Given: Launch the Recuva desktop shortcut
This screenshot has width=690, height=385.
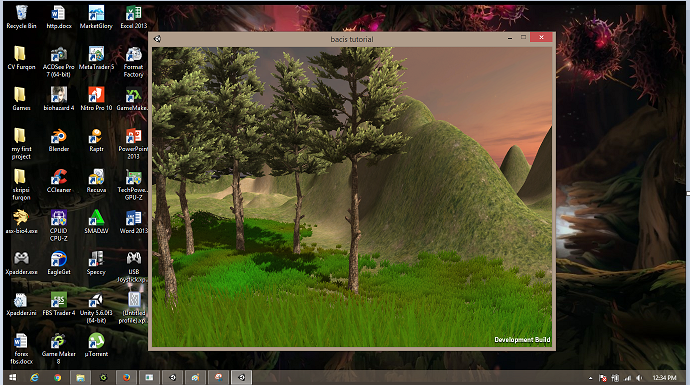Looking at the screenshot, I should 96,181.
